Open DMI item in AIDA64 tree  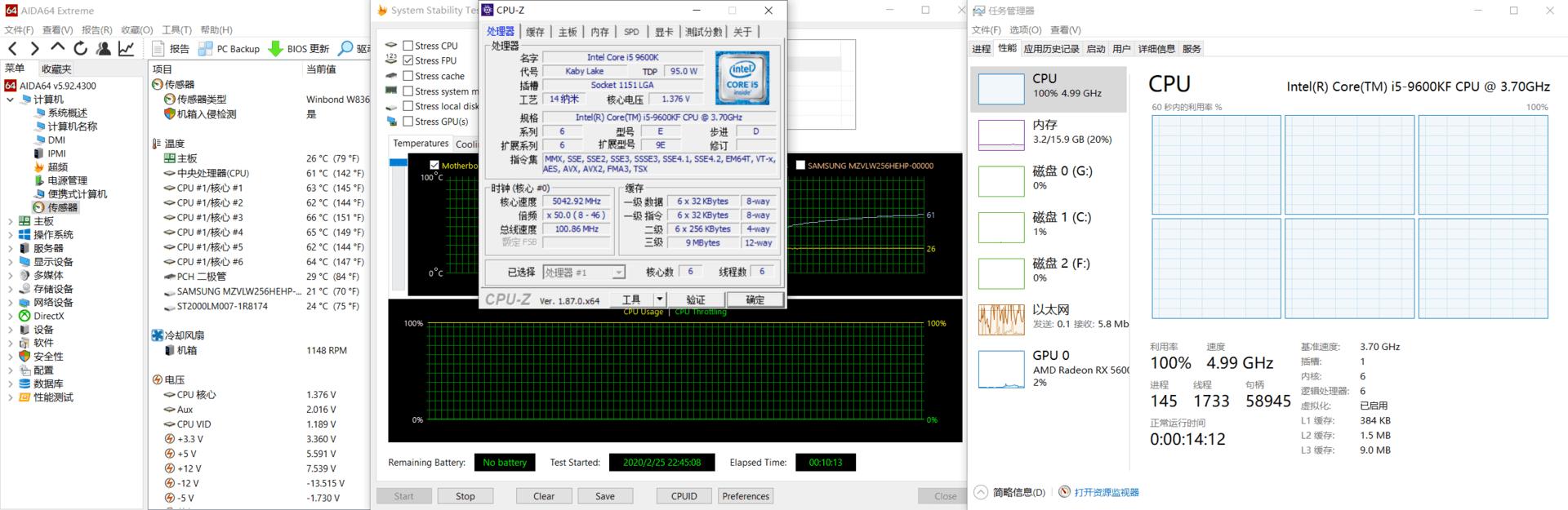[x=56, y=140]
